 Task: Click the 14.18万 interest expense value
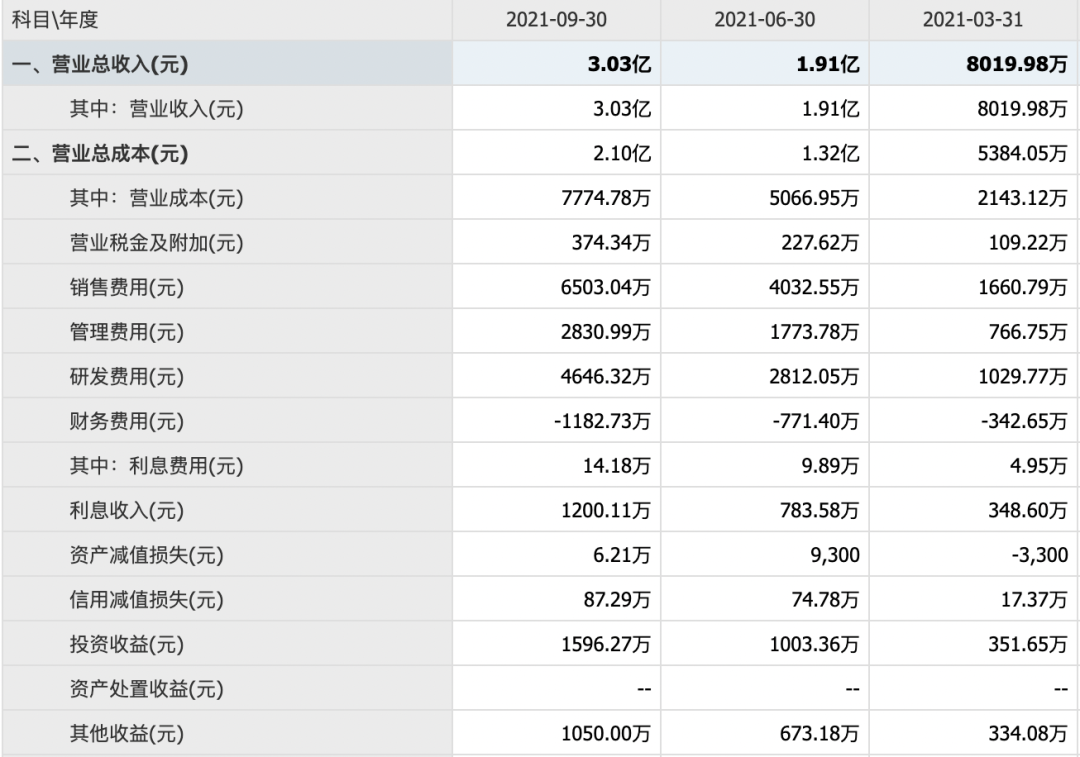tap(616, 466)
